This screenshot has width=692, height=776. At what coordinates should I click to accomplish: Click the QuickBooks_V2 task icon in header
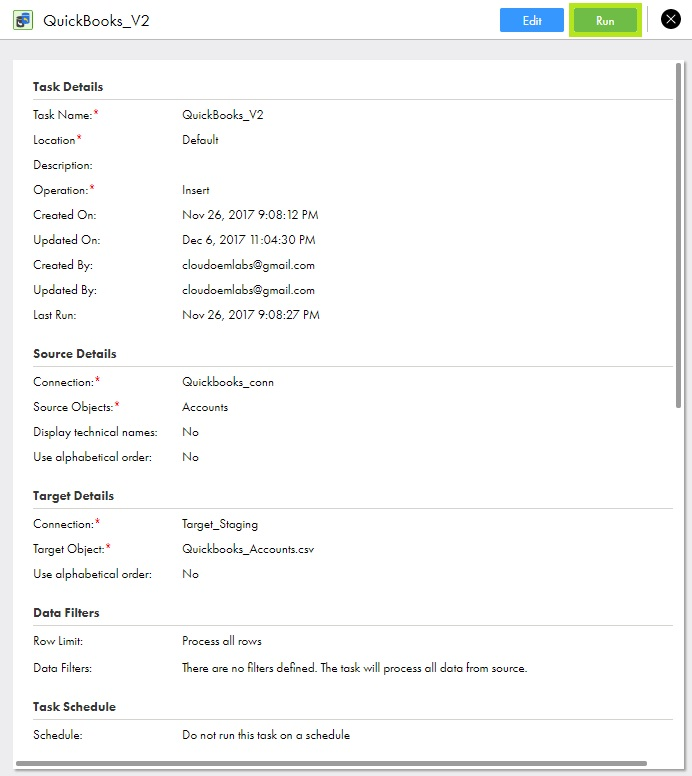click(x=23, y=20)
